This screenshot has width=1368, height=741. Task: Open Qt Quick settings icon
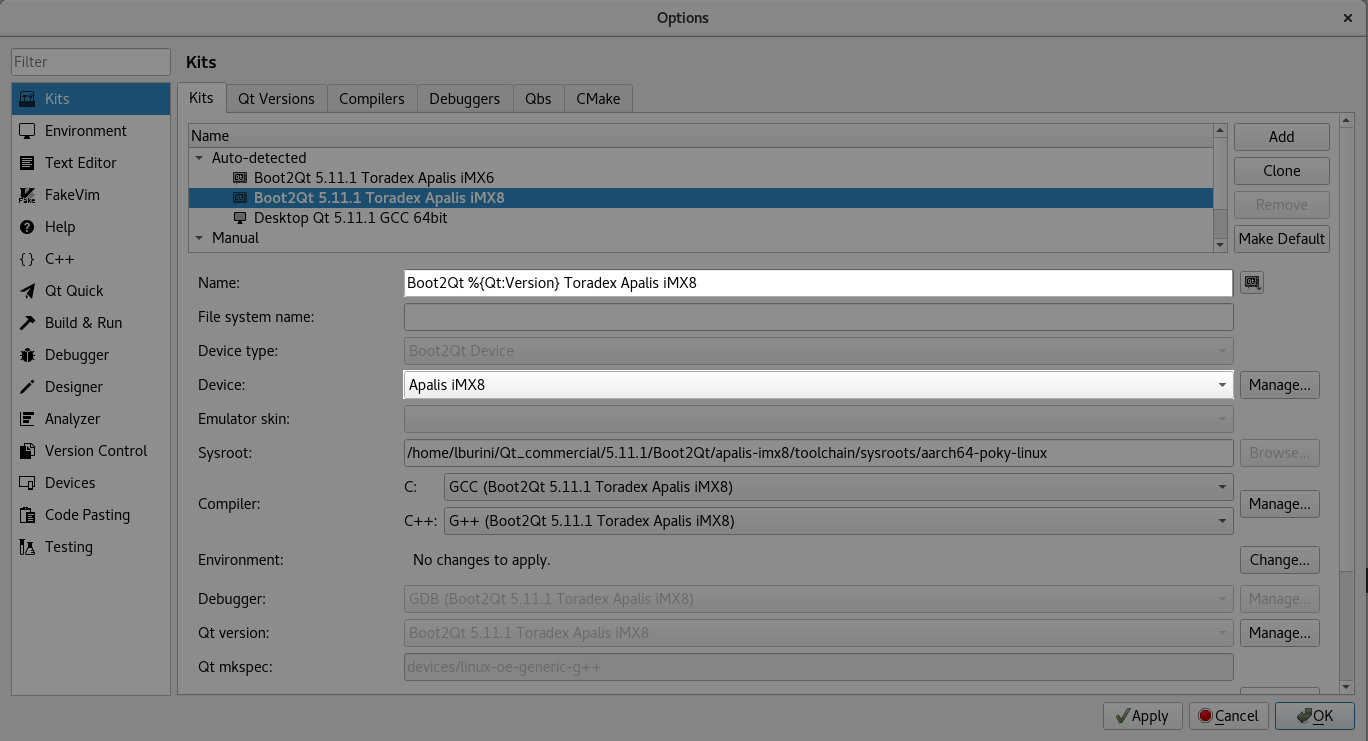[27, 291]
